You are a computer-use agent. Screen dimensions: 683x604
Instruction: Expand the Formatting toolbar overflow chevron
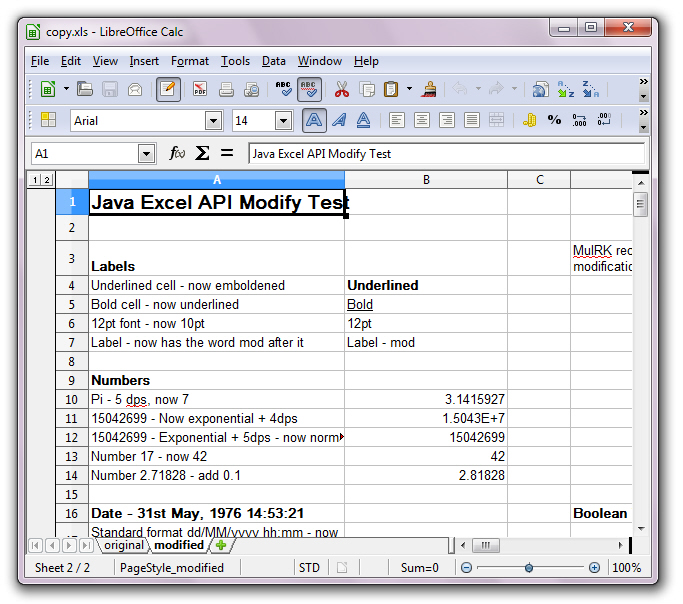(643, 112)
